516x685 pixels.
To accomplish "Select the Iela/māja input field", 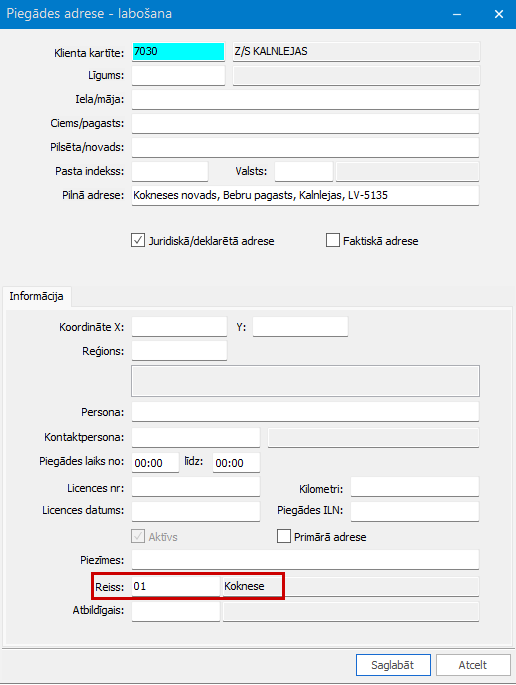I will pos(305,100).
